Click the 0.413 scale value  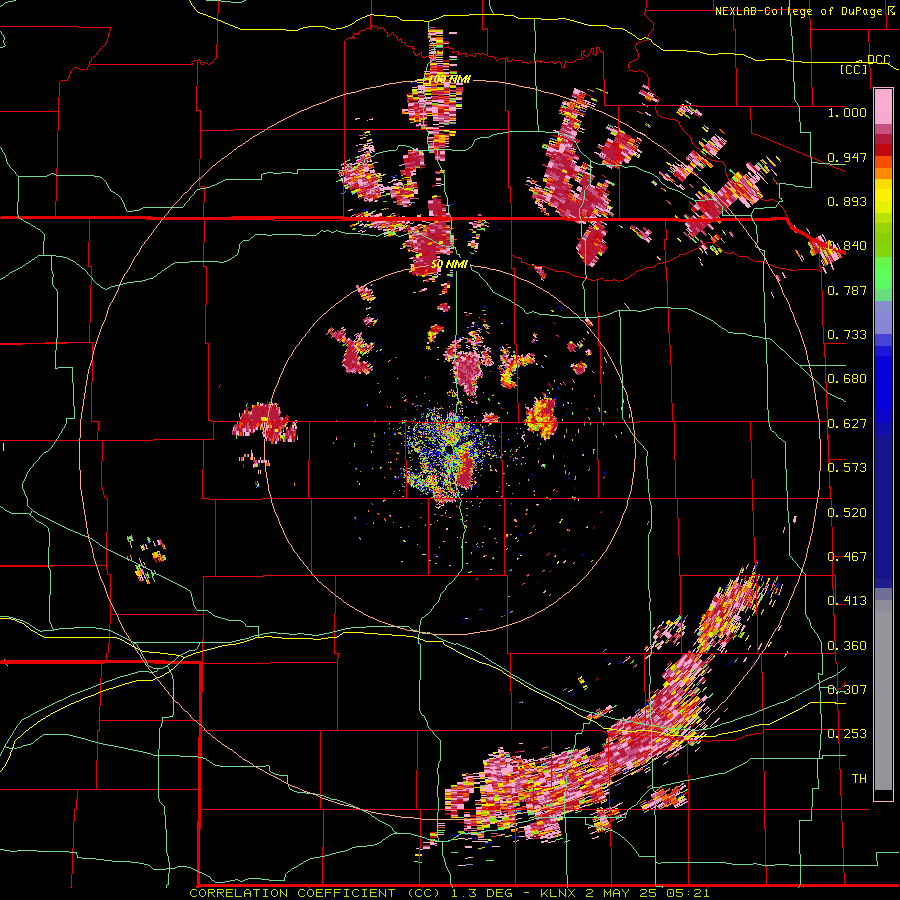(847, 601)
